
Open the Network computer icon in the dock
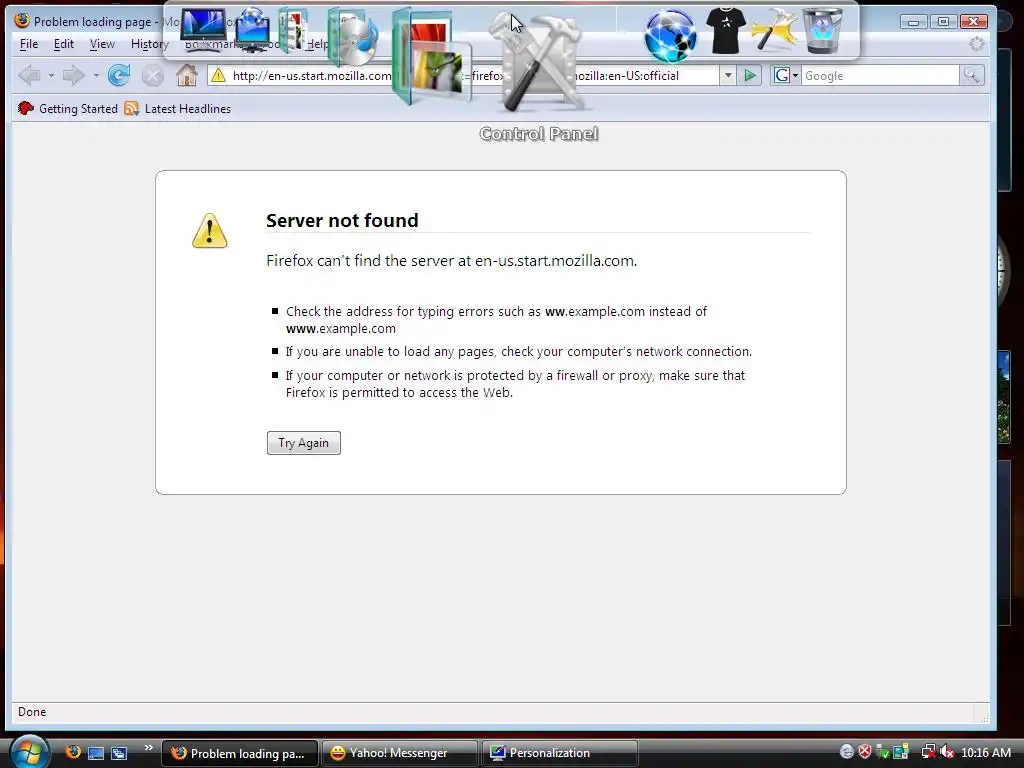tap(253, 29)
